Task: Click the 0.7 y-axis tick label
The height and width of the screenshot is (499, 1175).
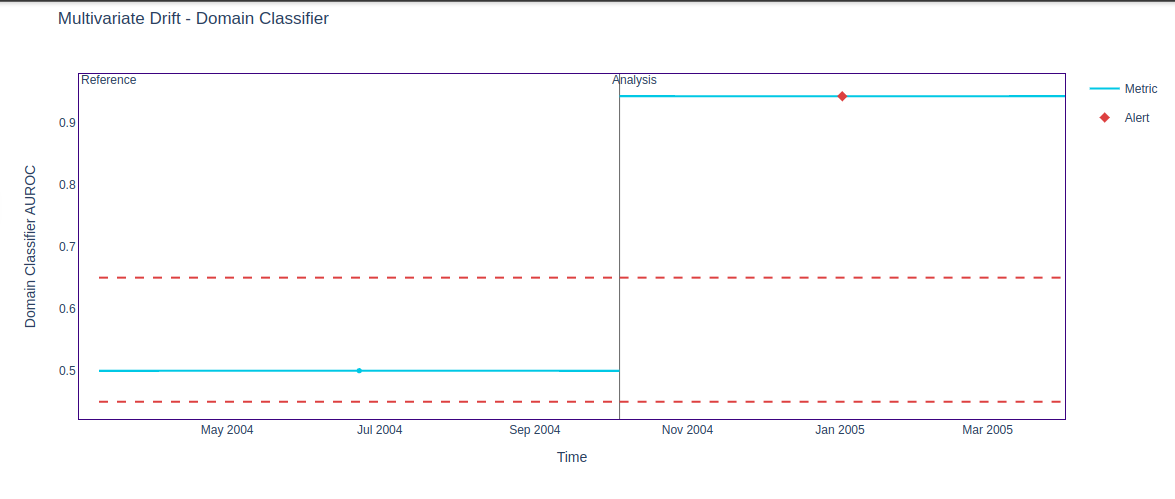Action: [67, 247]
